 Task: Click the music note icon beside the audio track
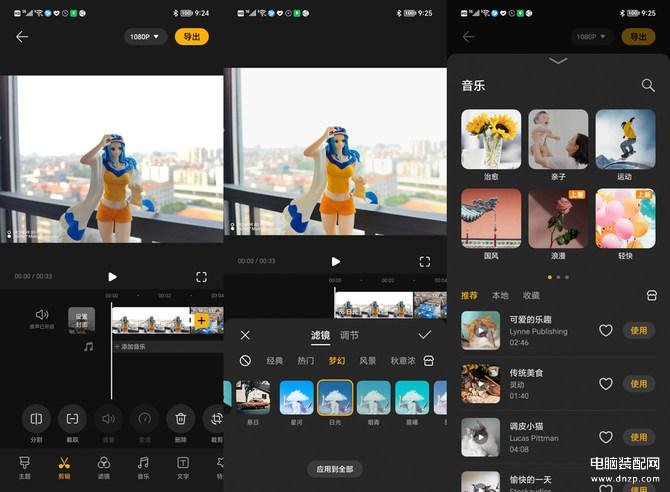coord(89,347)
